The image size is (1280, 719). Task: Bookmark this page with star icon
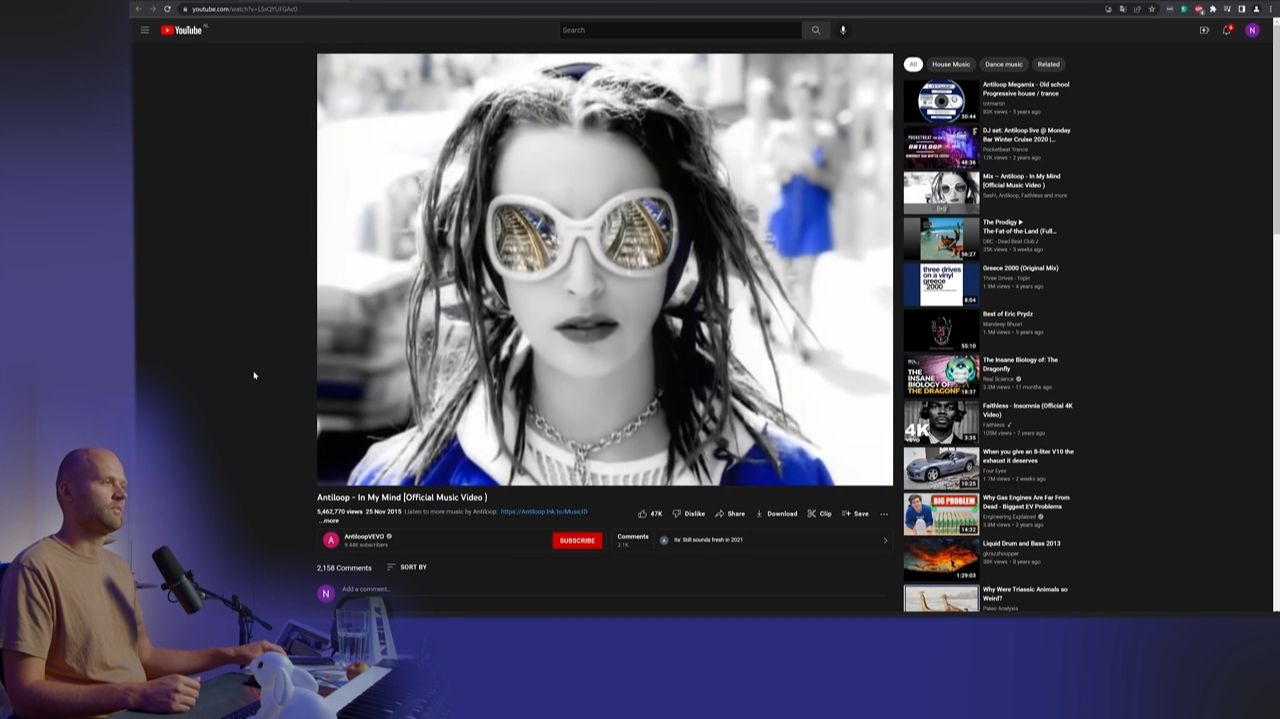click(1152, 9)
